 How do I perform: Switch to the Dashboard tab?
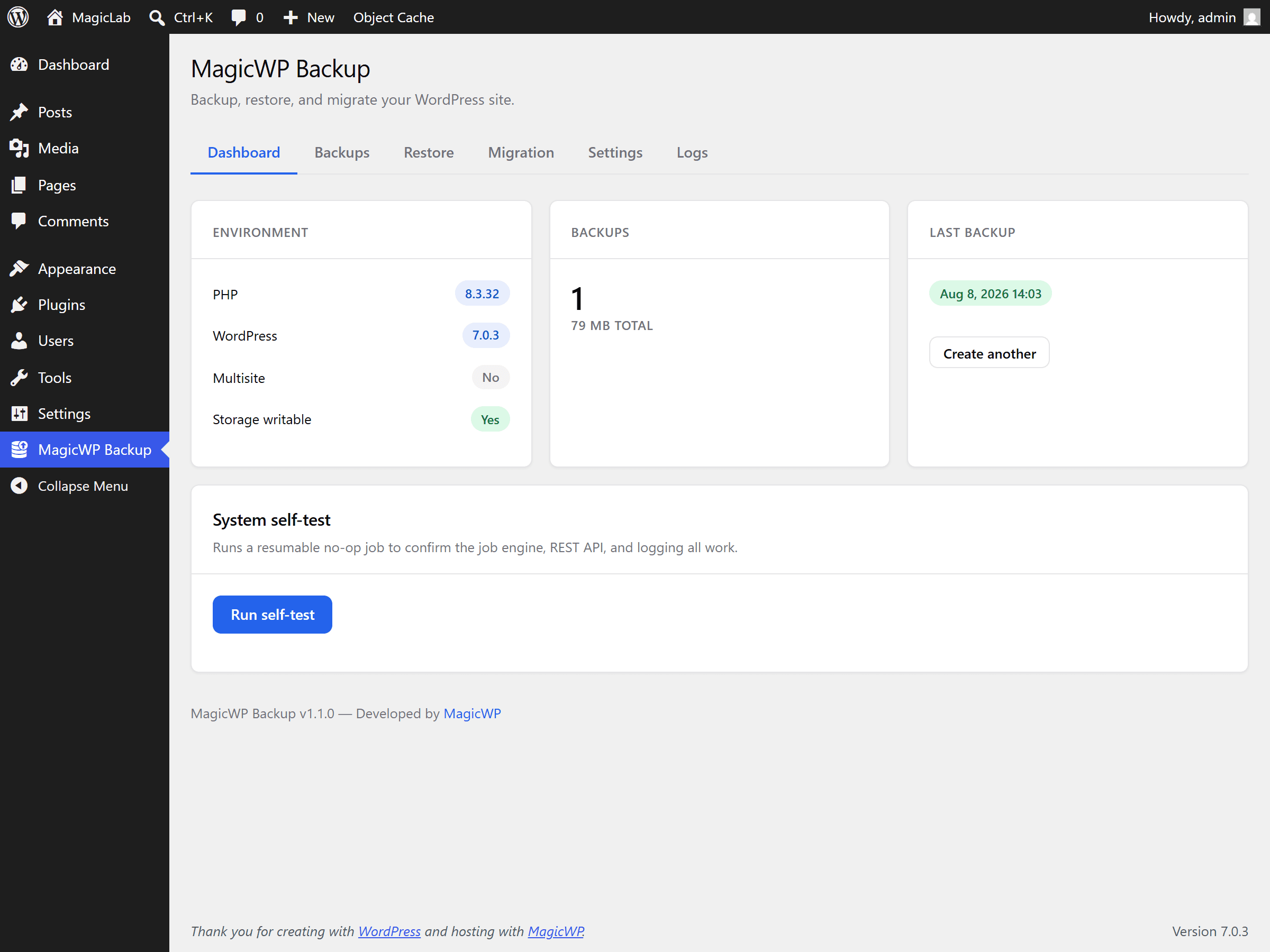tap(244, 152)
